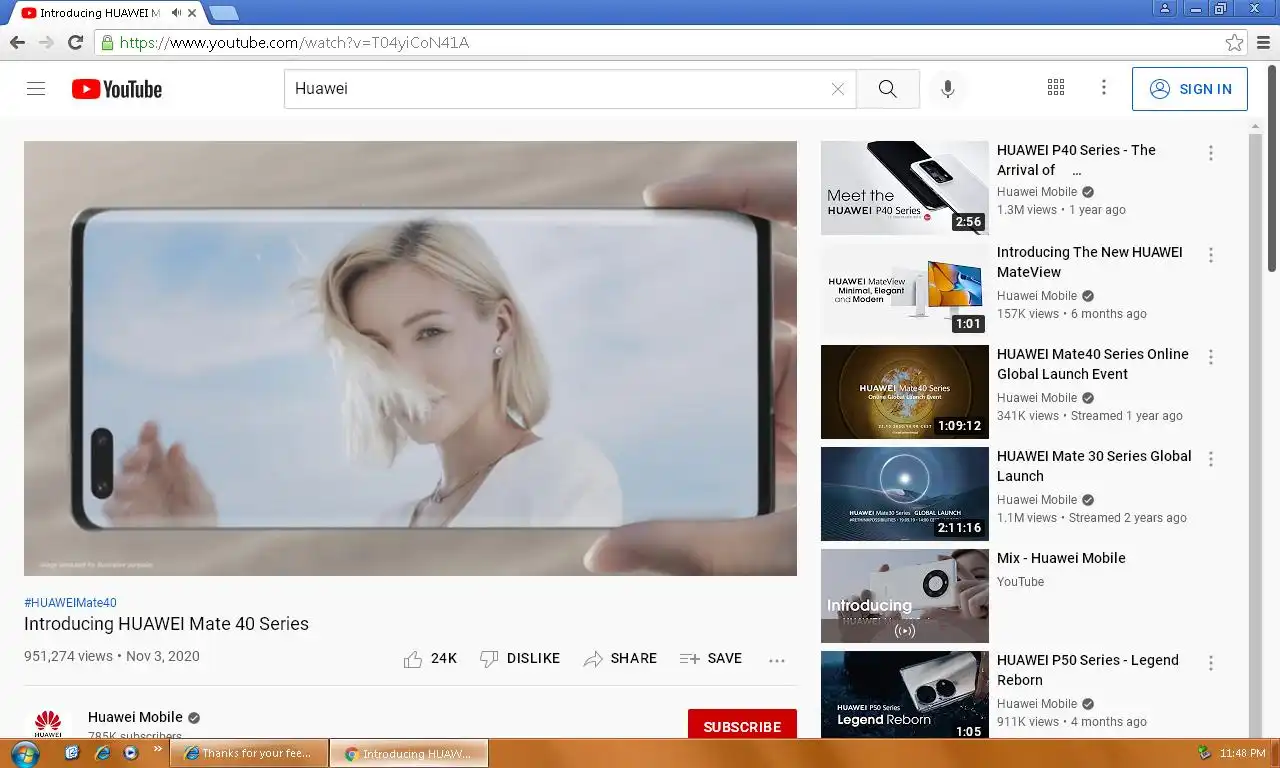Viewport: 1280px width, 768px height.
Task: Switch to Thanks for your fee... taskbar window
Action: [249, 753]
